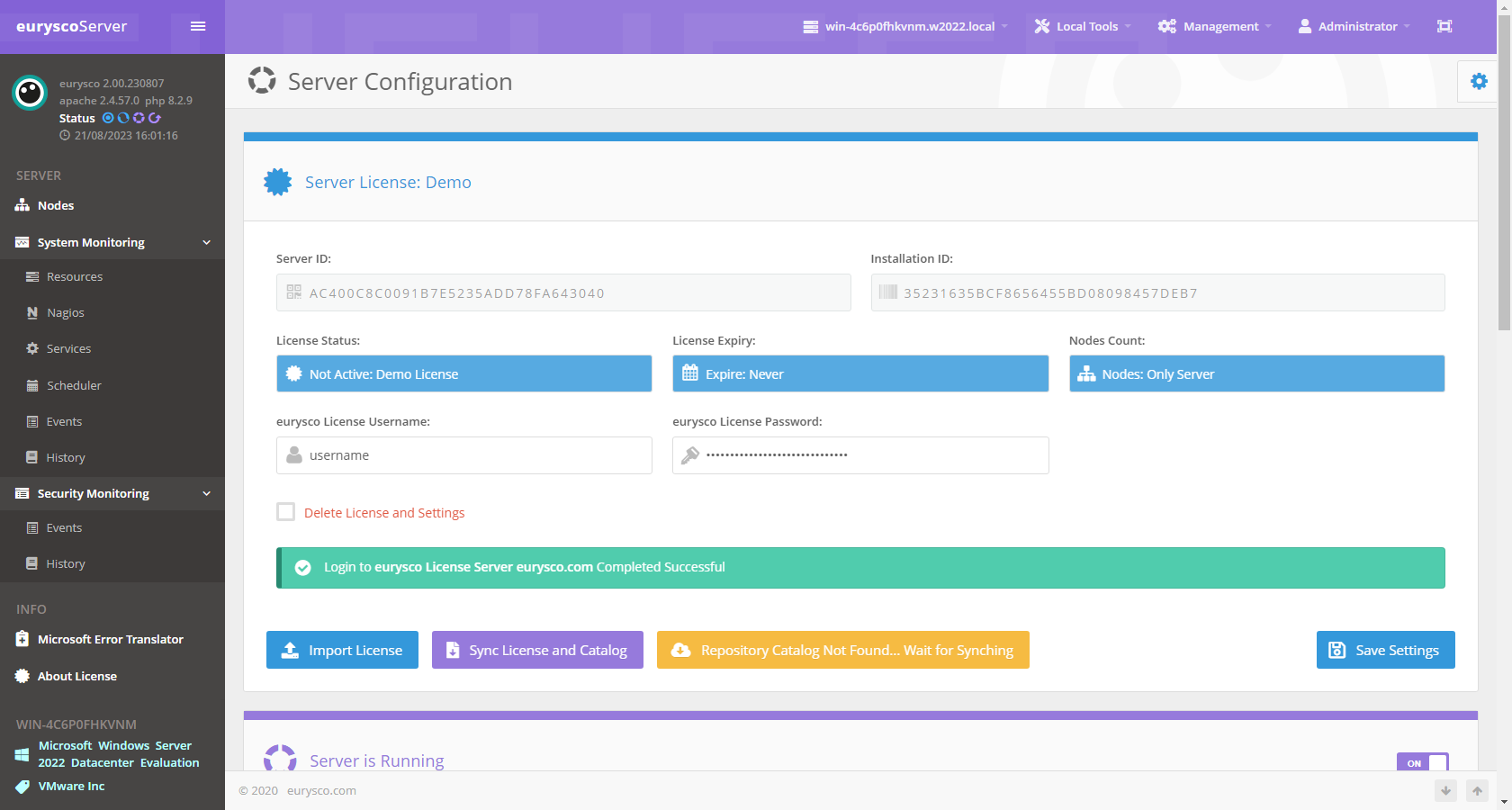Click the Server Configuration title icon
This screenshot has width=1512, height=810.
tap(262, 80)
